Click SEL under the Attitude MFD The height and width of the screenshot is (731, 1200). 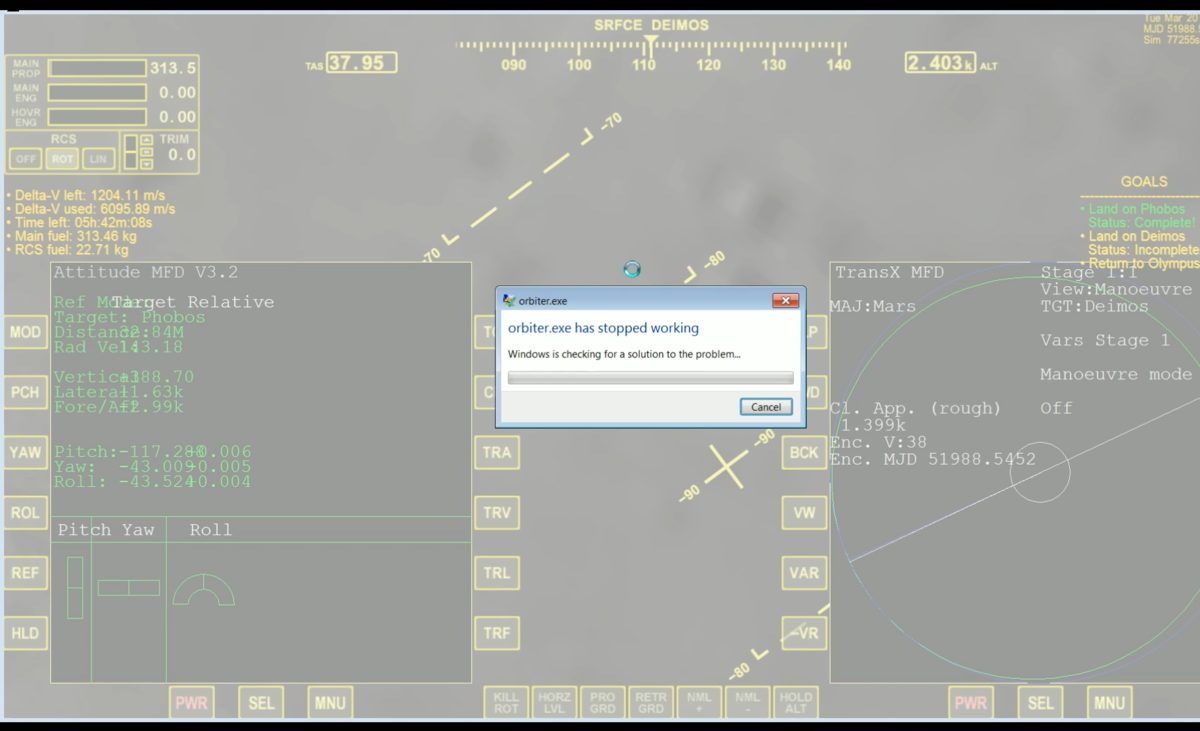pos(261,703)
